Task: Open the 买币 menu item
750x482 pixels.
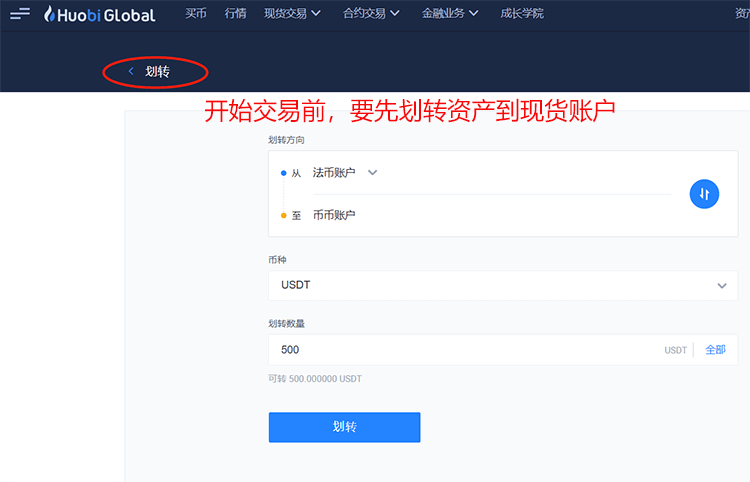Action: click(x=196, y=13)
